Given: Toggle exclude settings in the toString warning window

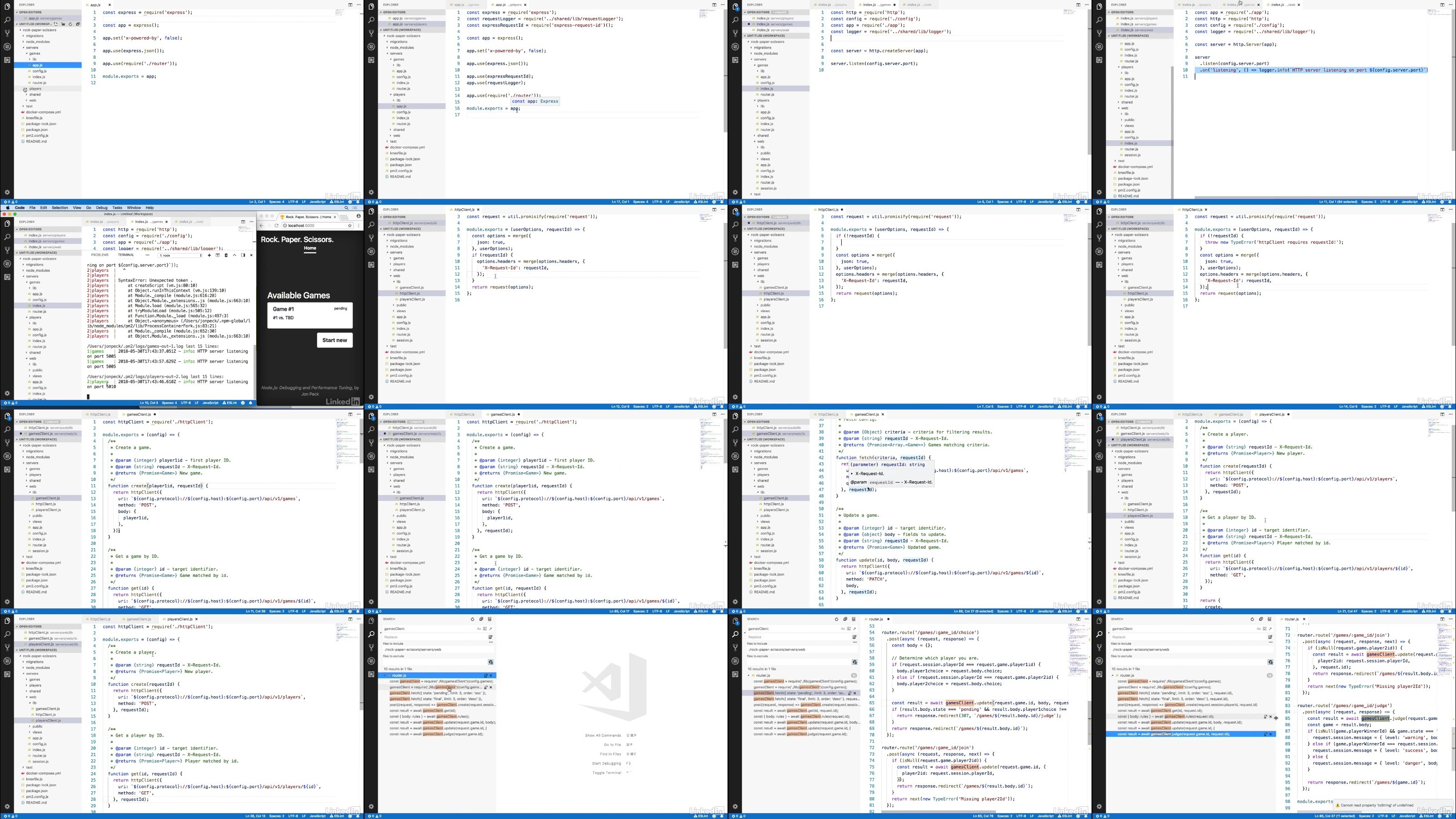Looking at the screenshot, I should point(1271,662).
